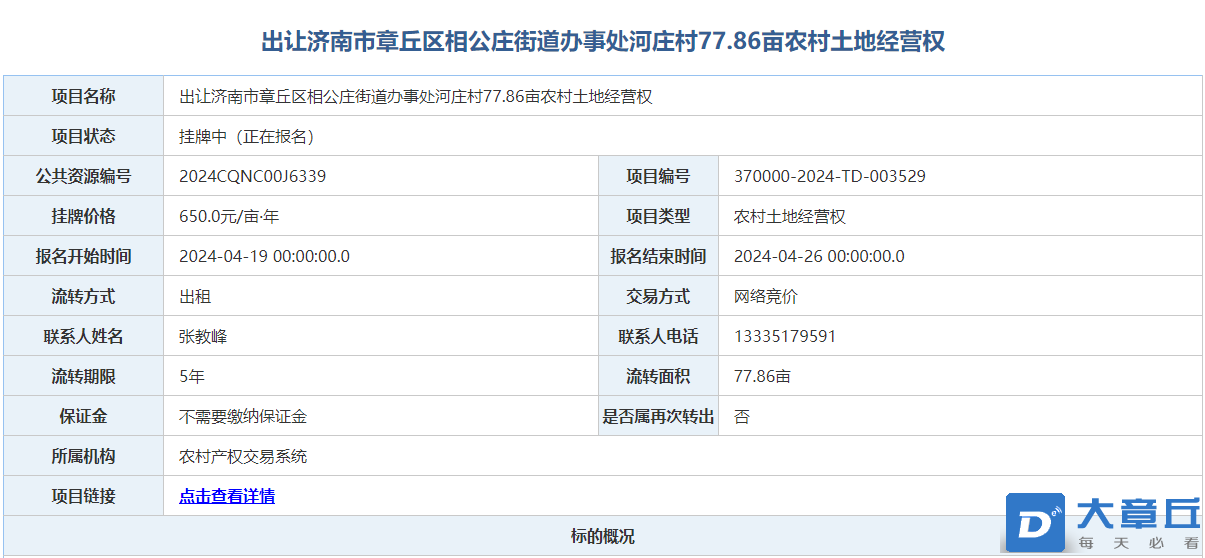Click resource number 2024CQNC00J6339
The image size is (1205, 558).
pyautogui.click(x=252, y=176)
